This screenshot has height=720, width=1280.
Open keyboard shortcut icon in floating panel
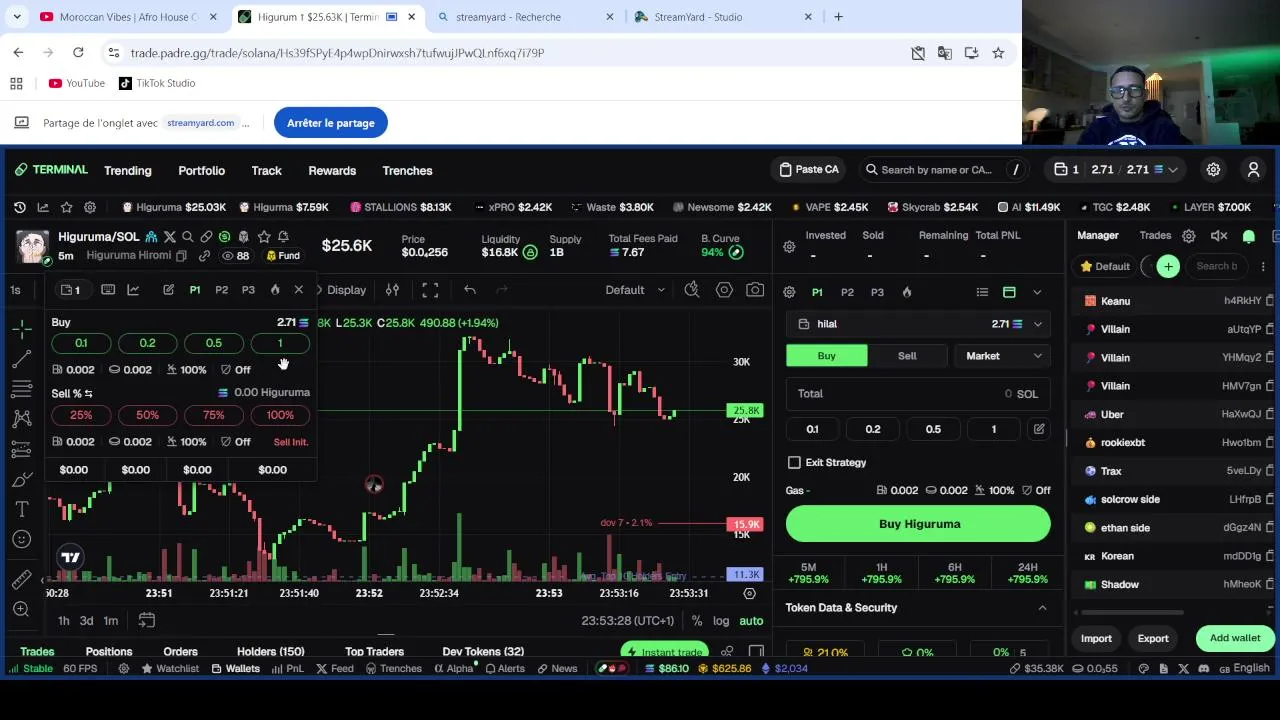[x=108, y=290]
